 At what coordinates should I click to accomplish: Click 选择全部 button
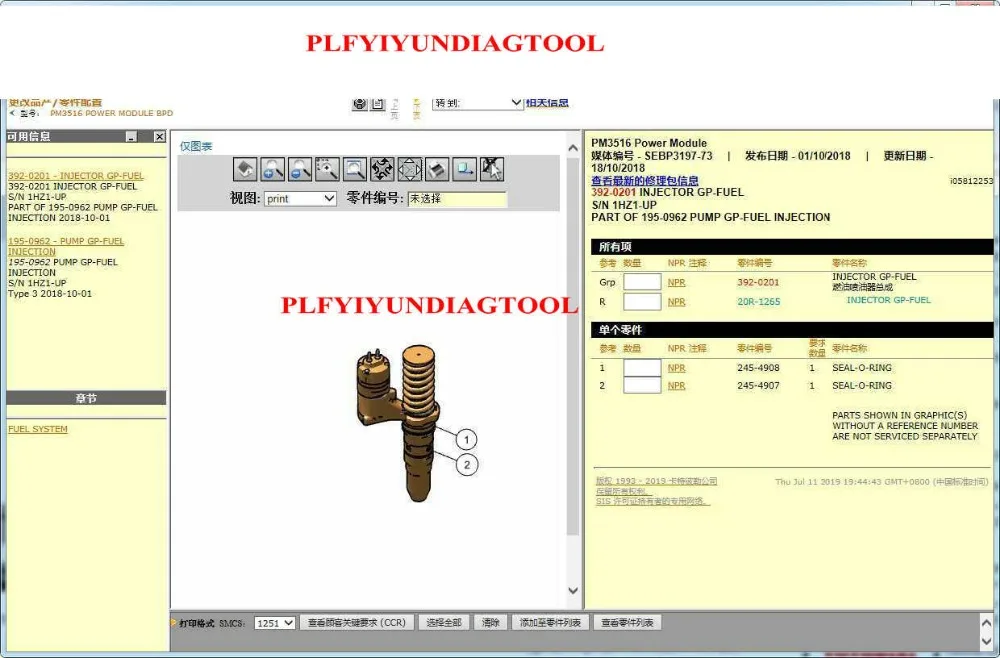tap(444, 622)
